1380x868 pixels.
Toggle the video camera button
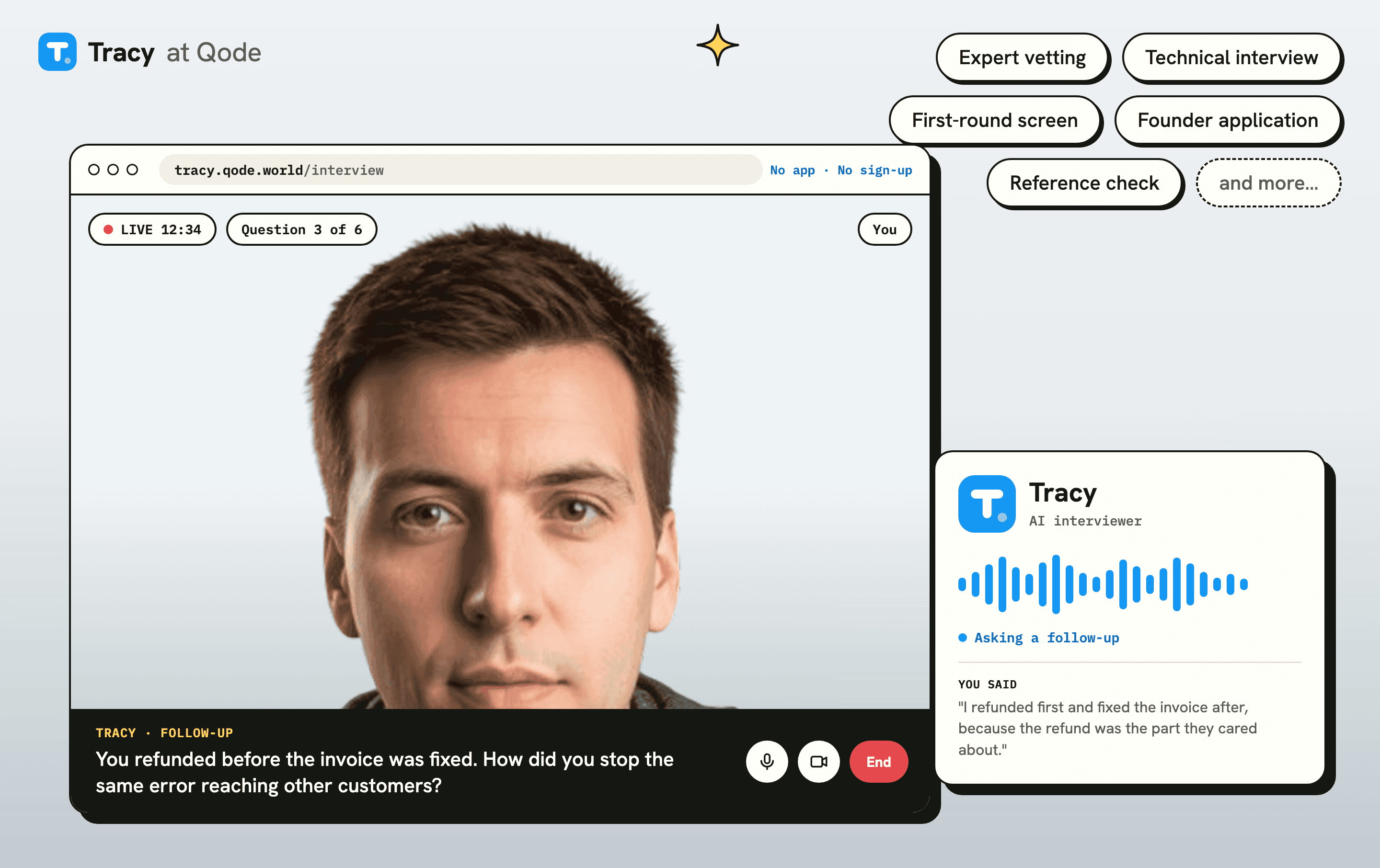tap(818, 762)
